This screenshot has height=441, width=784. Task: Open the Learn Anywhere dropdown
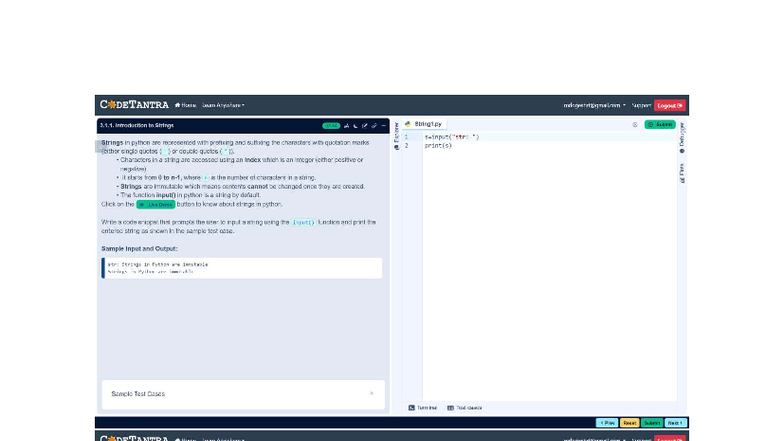point(223,105)
